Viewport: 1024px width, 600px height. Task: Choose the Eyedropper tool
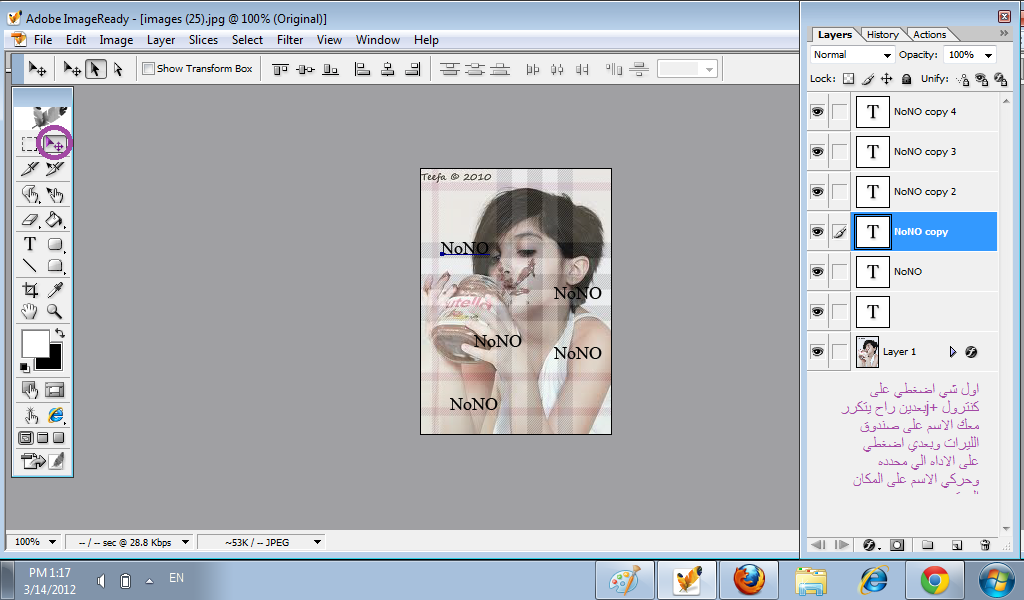coord(55,290)
